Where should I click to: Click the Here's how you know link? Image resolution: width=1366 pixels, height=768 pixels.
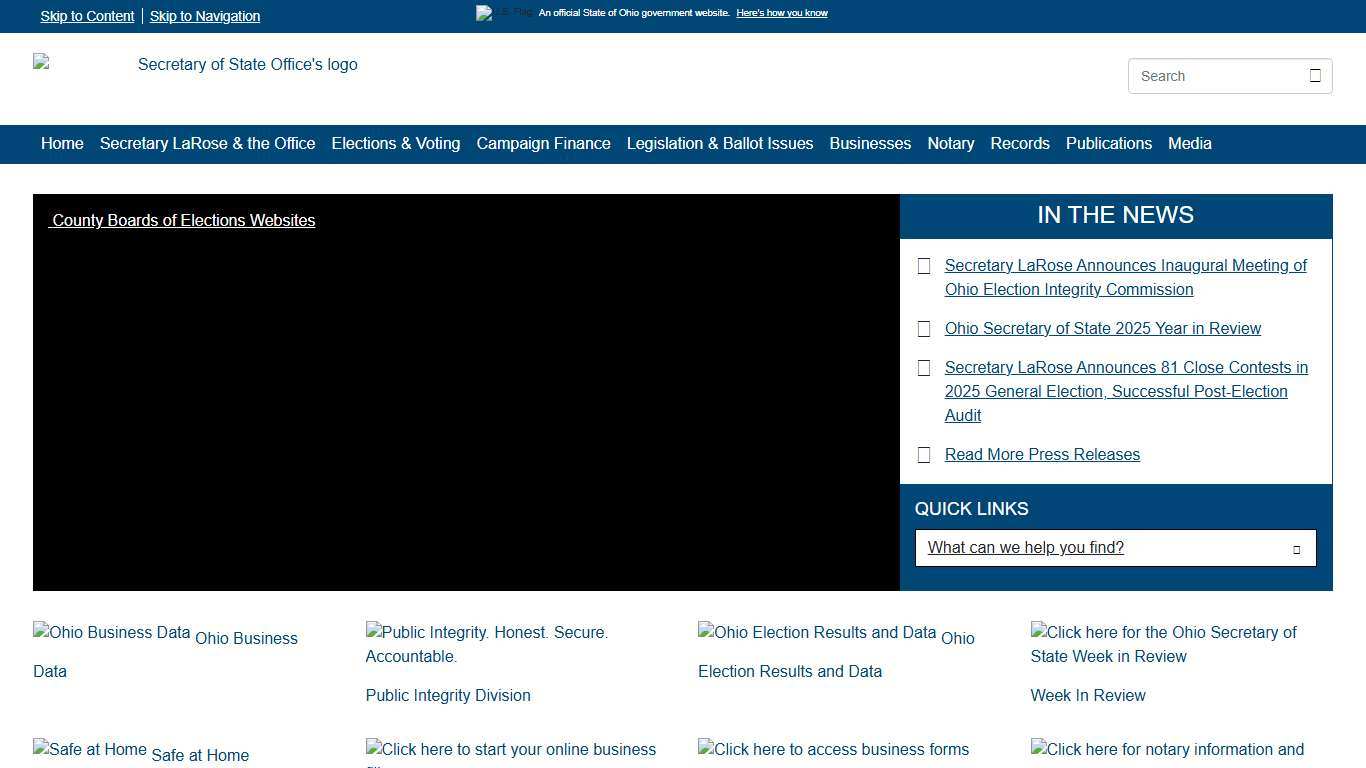pos(781,12)
